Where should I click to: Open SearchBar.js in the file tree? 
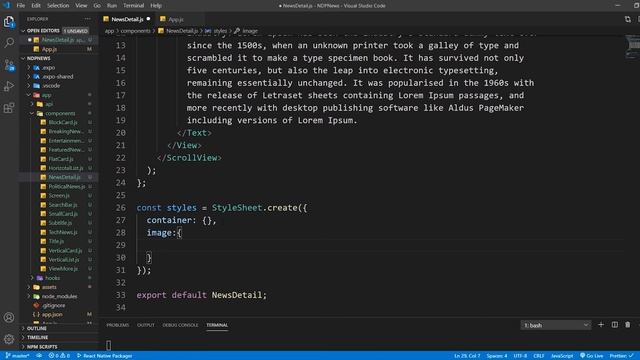point(63,205)
